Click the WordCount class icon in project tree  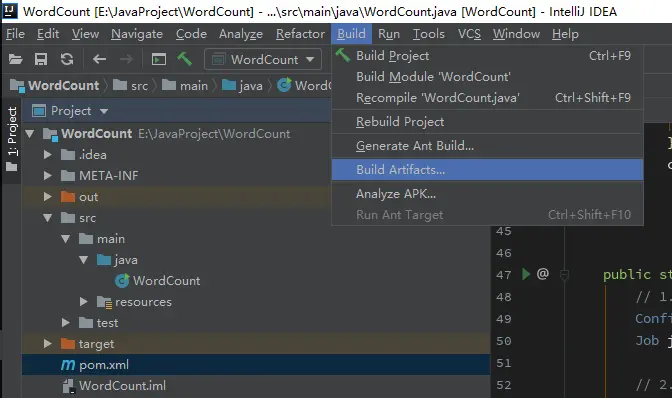(122, 281)
